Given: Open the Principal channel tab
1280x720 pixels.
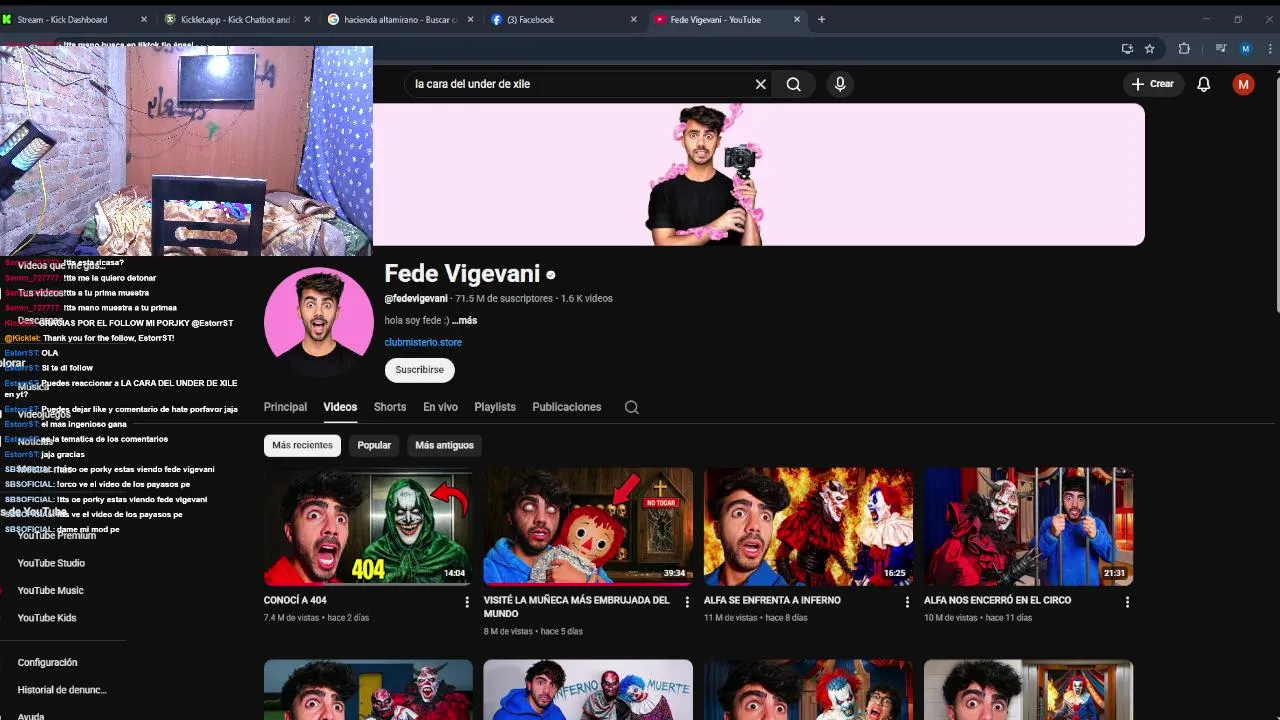Looking at the screenshot, I should (285, 407).
